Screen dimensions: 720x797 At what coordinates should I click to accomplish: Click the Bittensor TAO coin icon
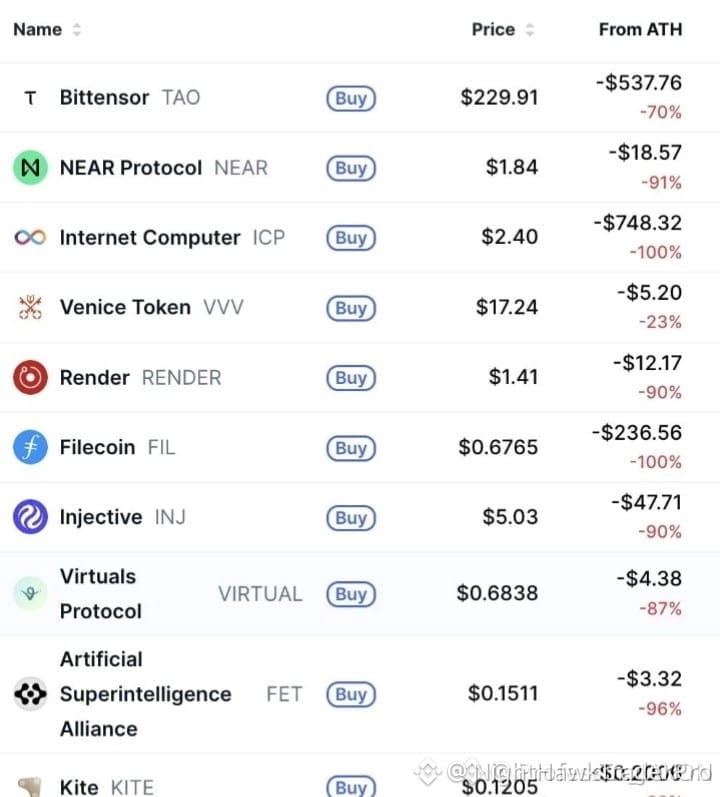pos(30,98)
